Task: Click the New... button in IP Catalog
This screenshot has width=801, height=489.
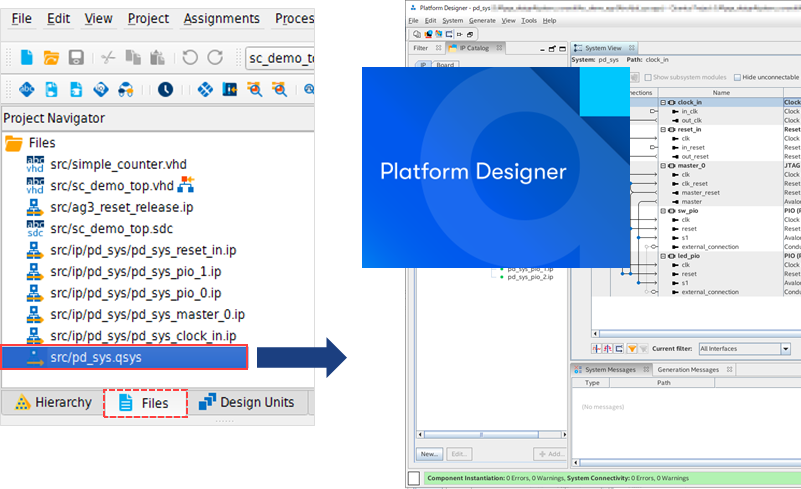Action: tap(429, 453)
